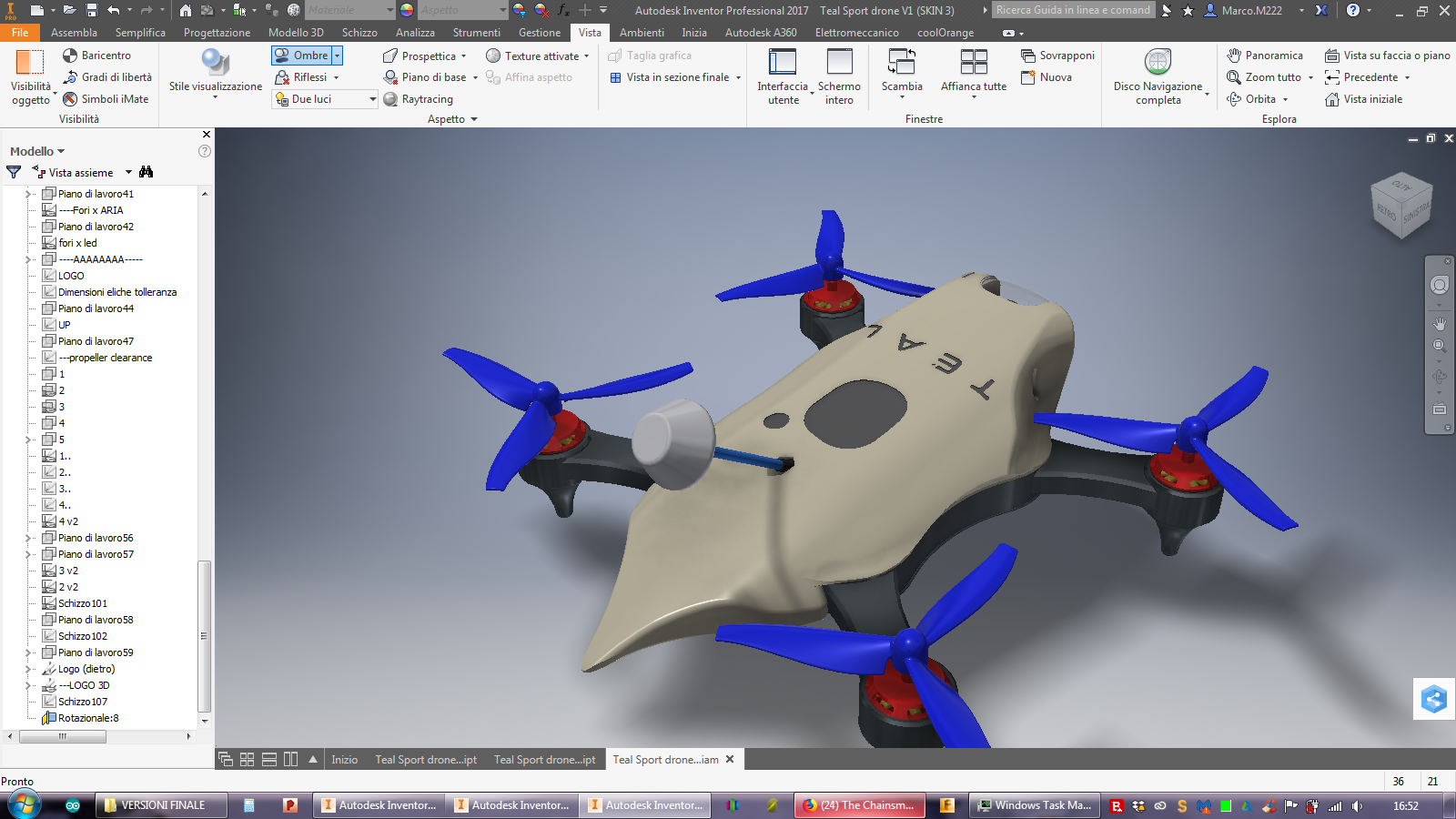
Task: Open Visibilità oggetto large icon
Action: [x=30, y=64]
